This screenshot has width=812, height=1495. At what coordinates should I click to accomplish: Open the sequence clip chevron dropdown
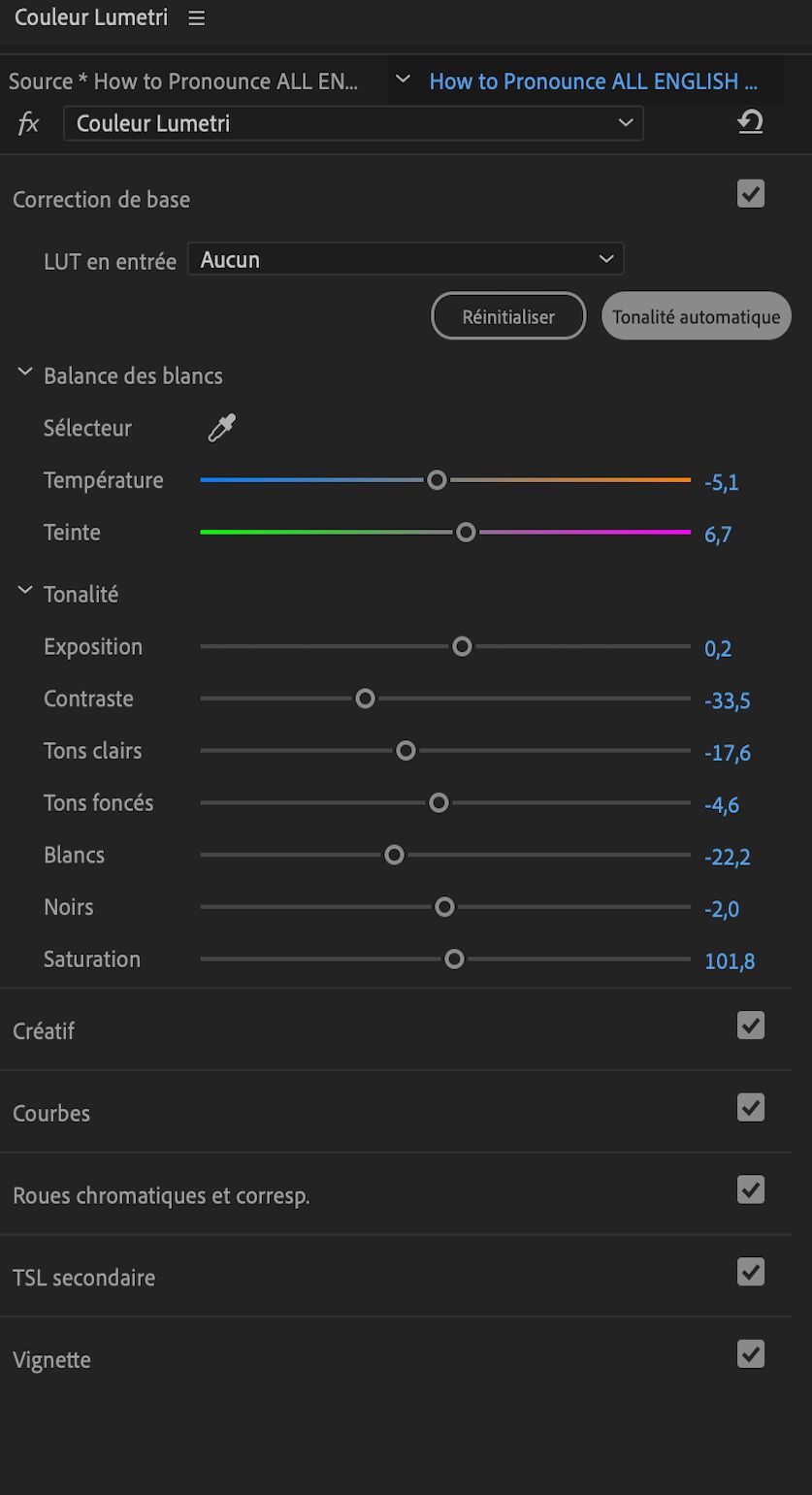click(404, 81)
